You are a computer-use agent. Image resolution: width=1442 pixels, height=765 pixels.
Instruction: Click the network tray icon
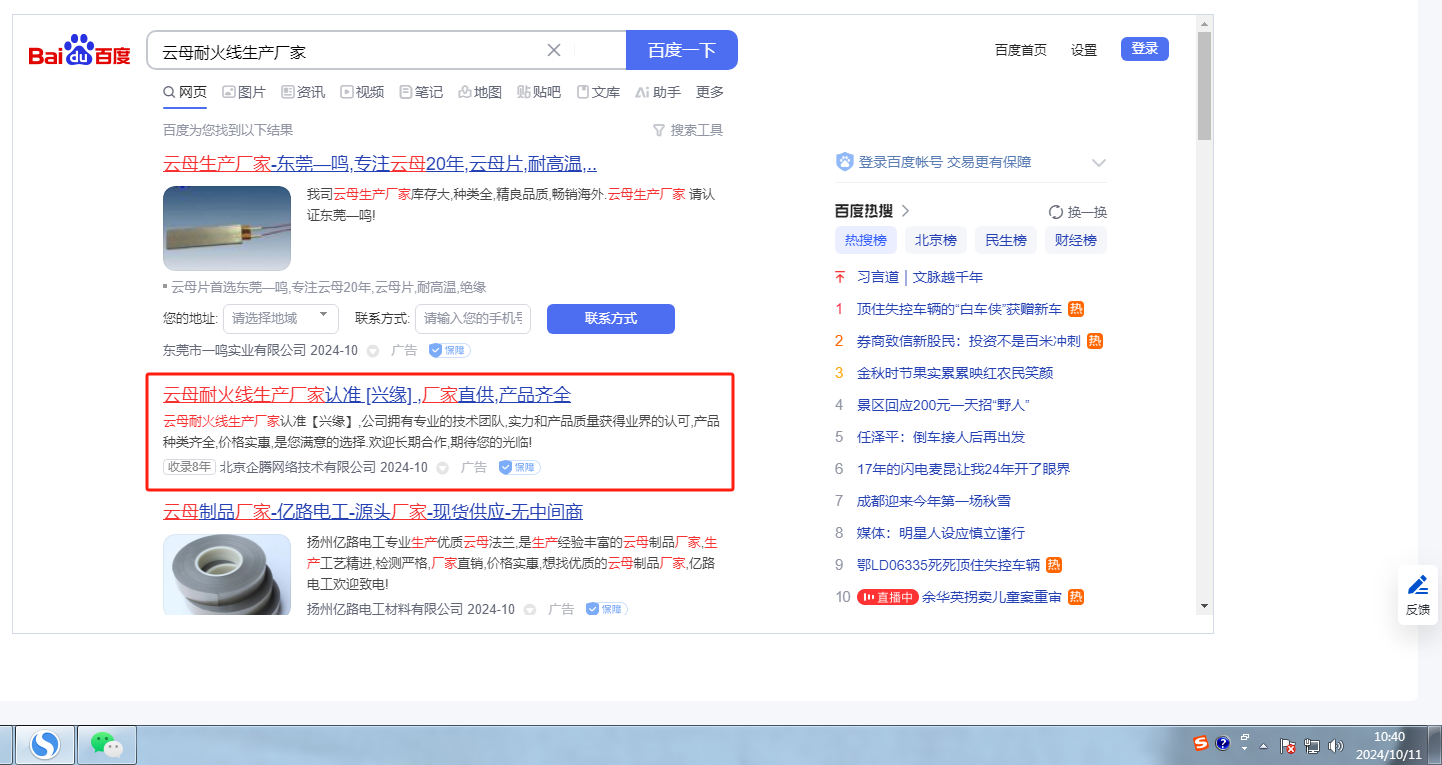[1312, 746]
